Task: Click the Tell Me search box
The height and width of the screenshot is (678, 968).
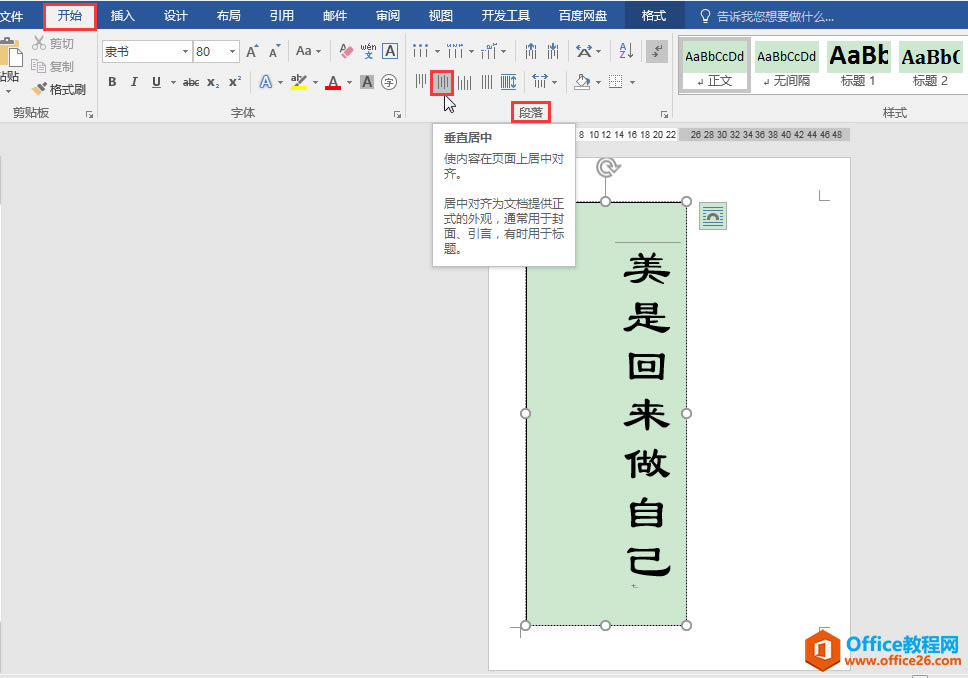Action: (767, 17)
